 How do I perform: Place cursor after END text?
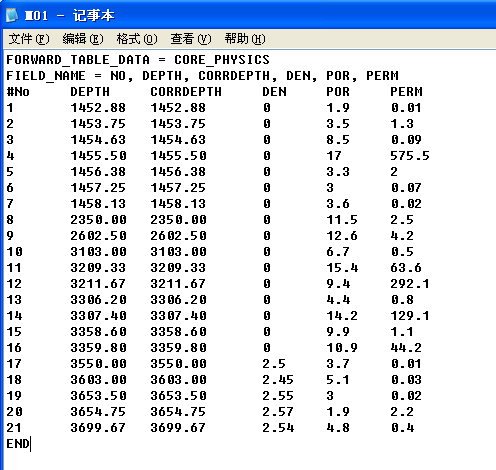coord(30,444)
